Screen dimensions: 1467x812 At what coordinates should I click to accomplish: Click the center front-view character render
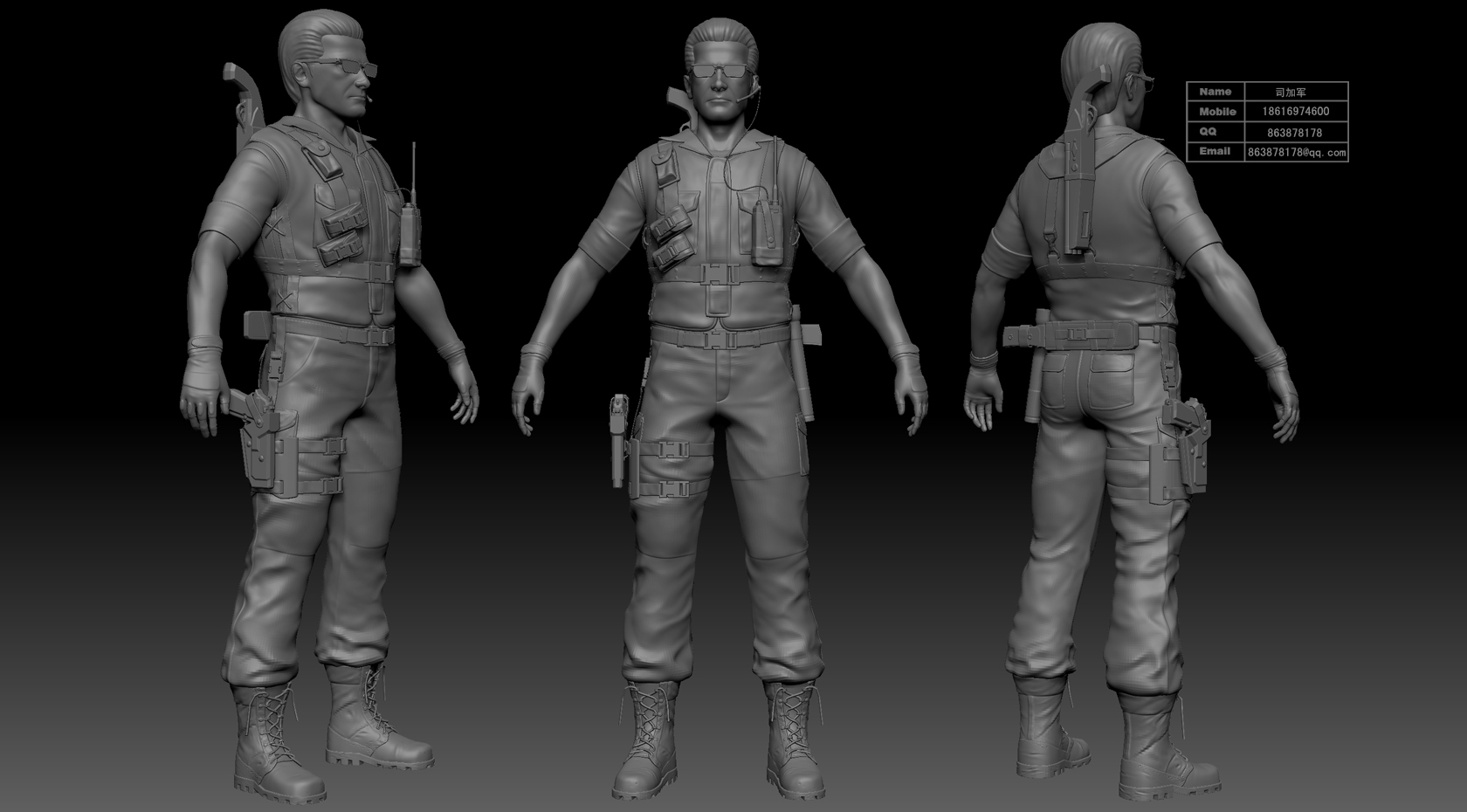[720, 409]
